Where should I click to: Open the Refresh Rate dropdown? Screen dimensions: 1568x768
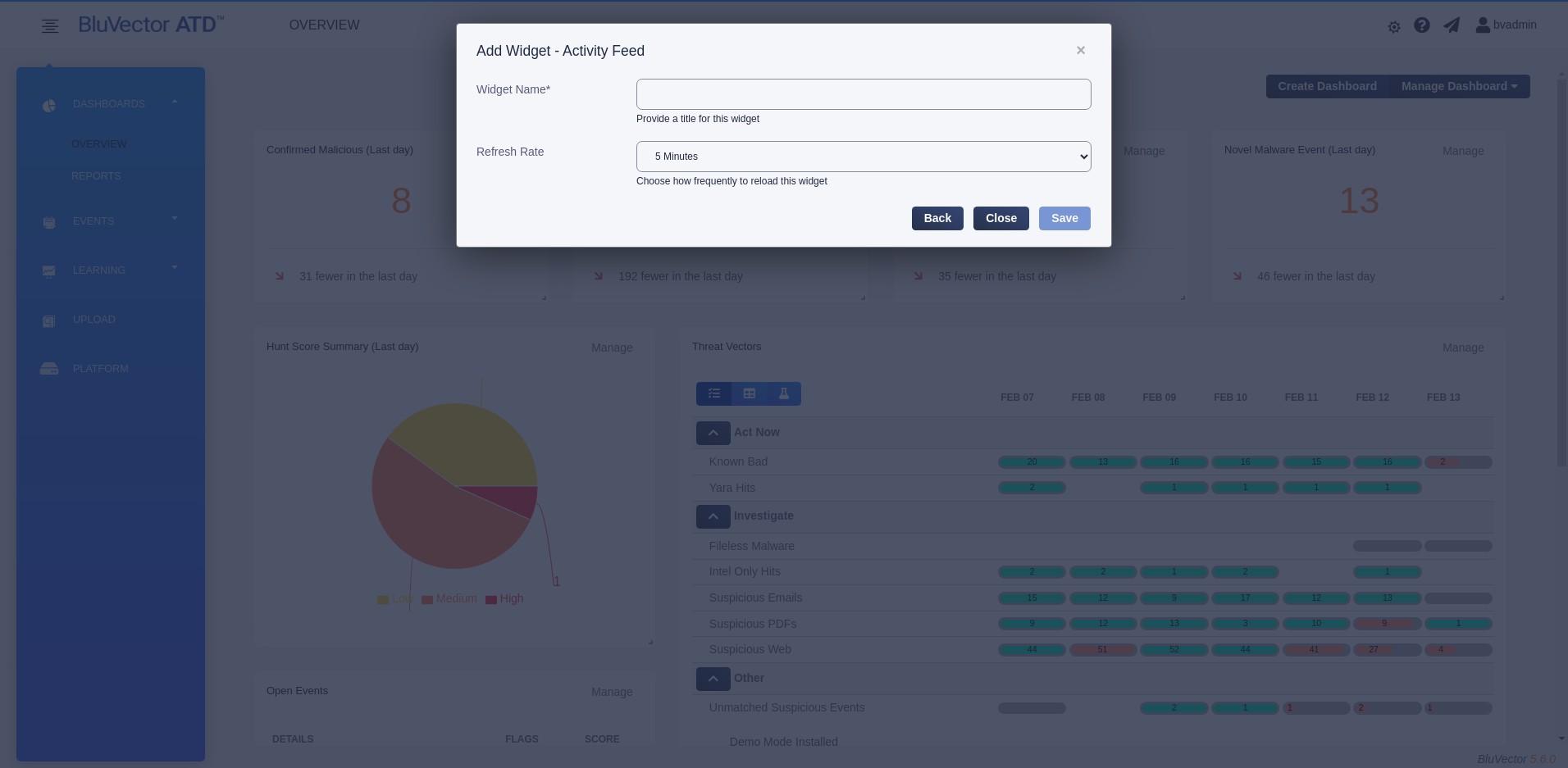pyautogui.click(x=864, y=157)
